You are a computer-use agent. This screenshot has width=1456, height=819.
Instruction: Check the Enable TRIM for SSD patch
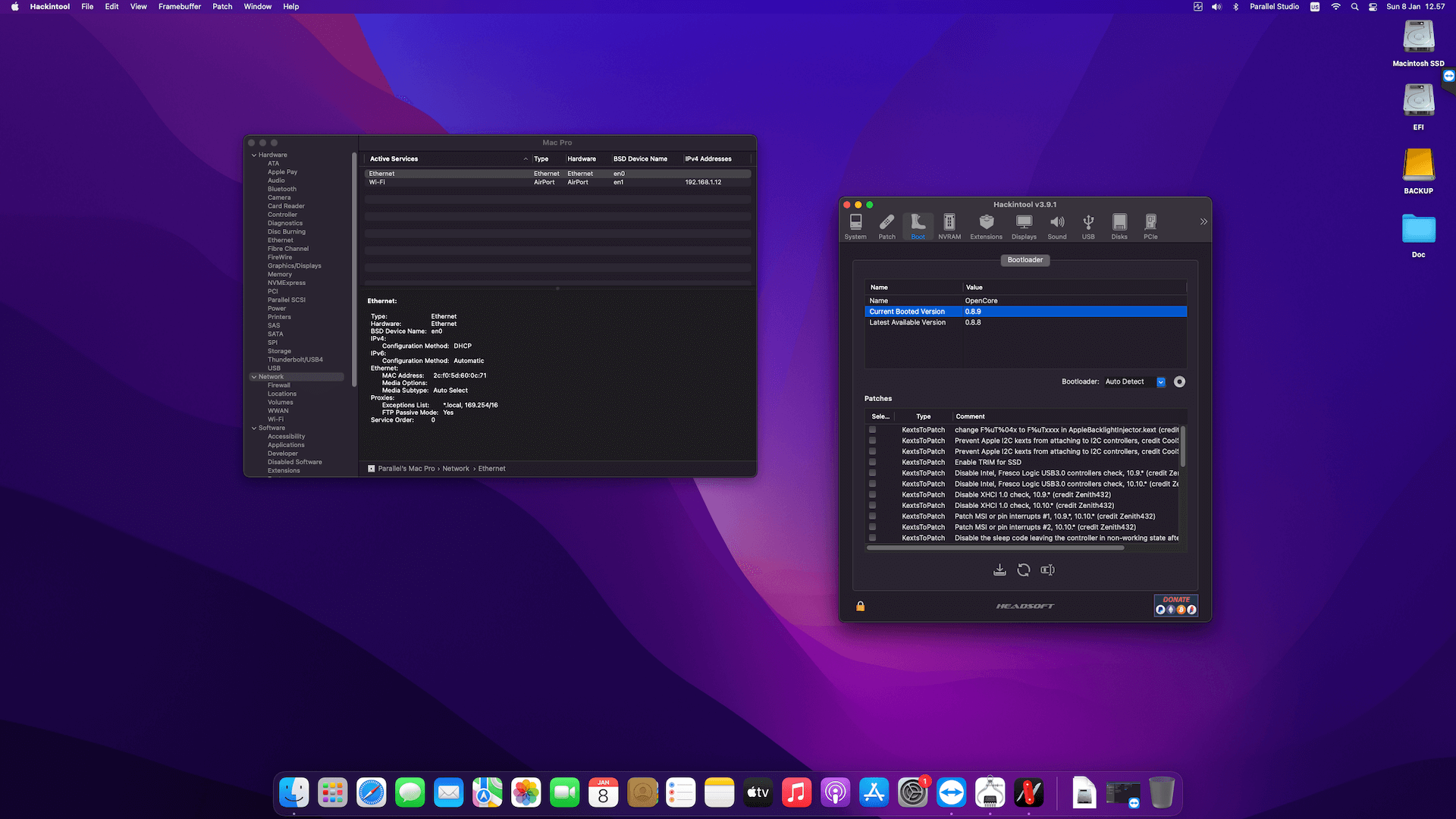872,462
